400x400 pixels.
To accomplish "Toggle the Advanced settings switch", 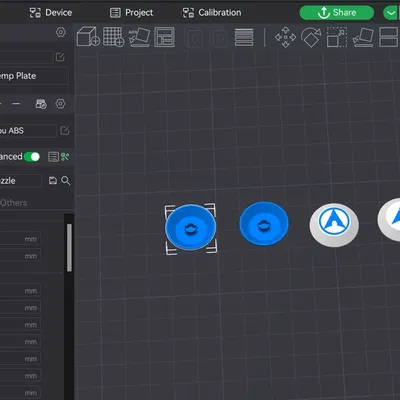I will click(x=32, y=157).
